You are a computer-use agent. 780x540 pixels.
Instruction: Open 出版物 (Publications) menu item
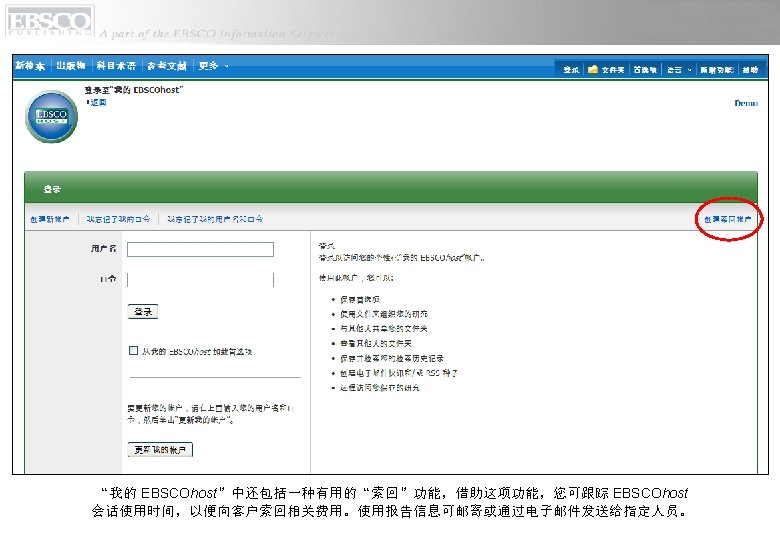(71, 66)
